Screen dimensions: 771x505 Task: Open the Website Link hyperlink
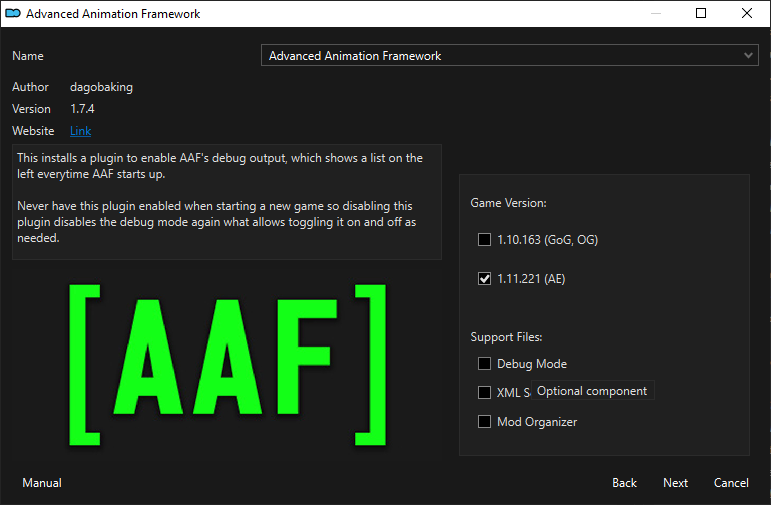[x=81, y=131]
